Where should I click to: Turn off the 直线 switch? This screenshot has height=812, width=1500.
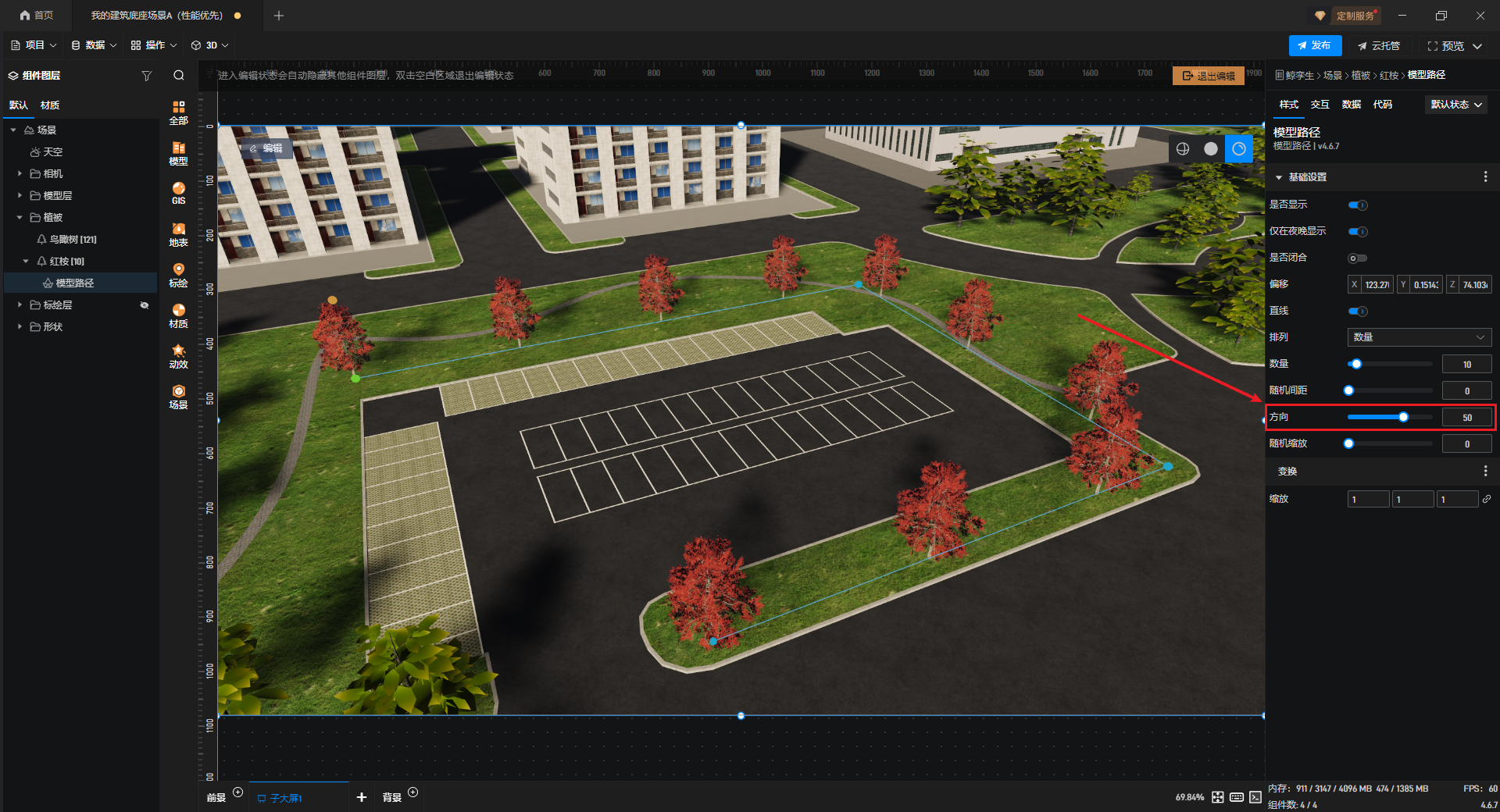(1358, 312)
